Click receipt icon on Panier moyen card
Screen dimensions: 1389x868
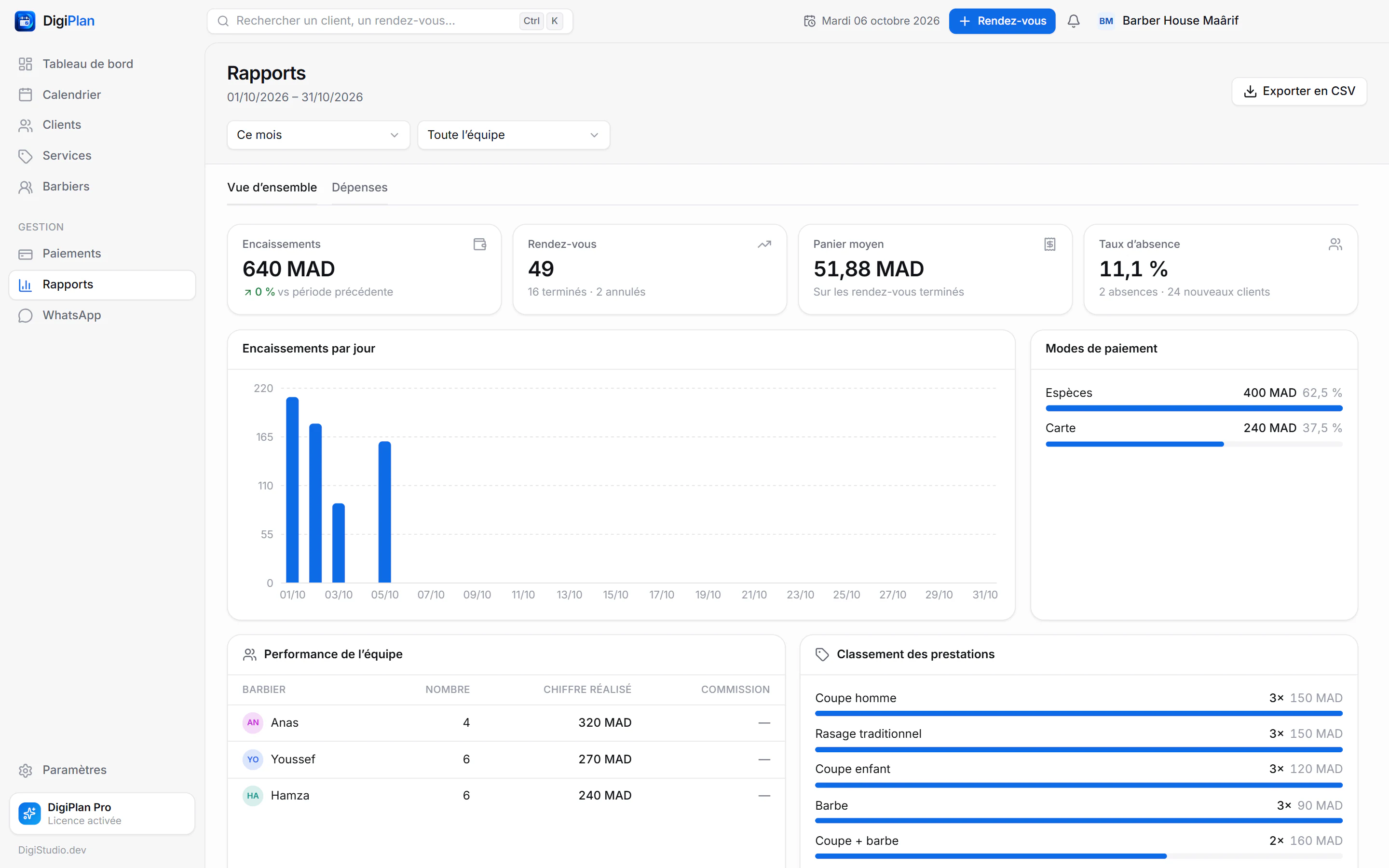click(1050, 244)
